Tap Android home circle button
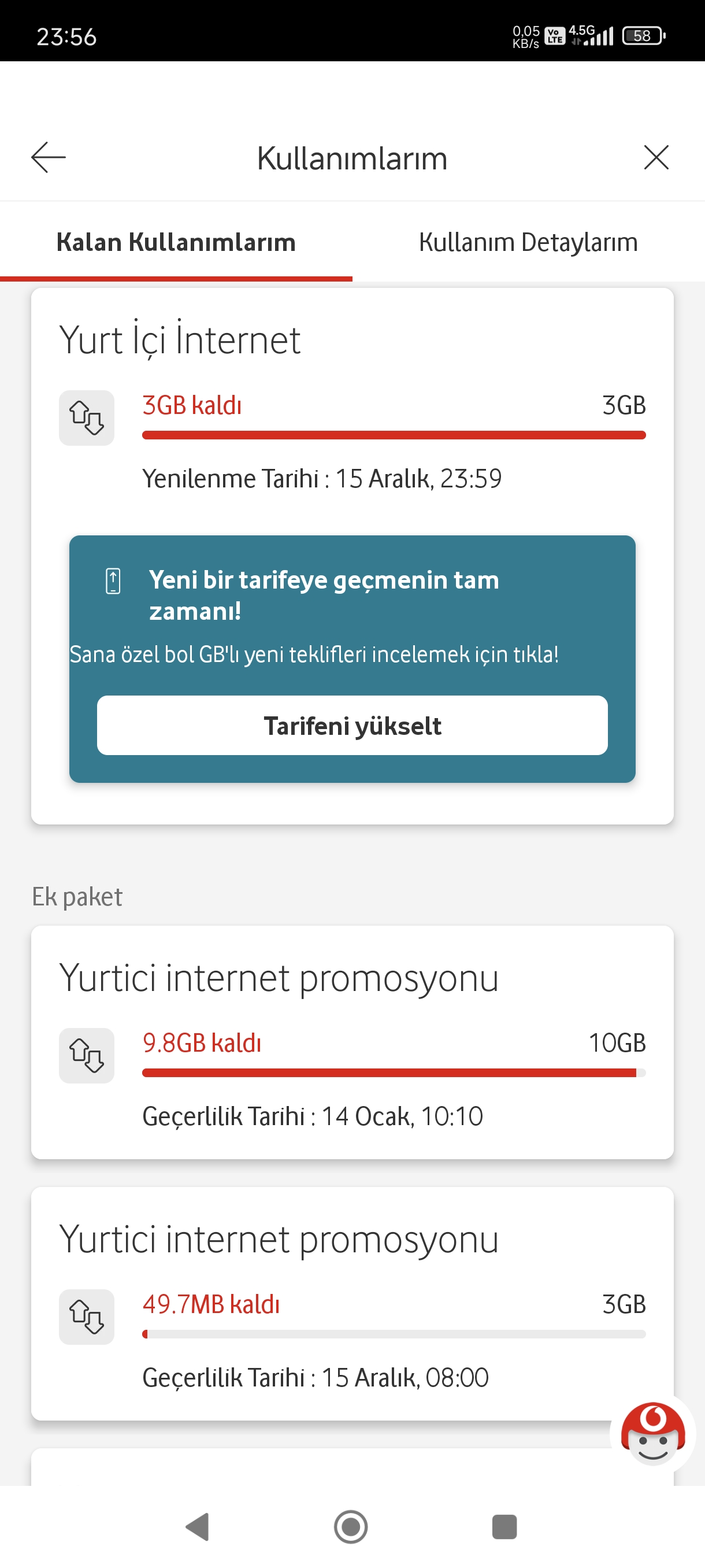Viewport: 705px width, 1568px height. (351, 1526)
